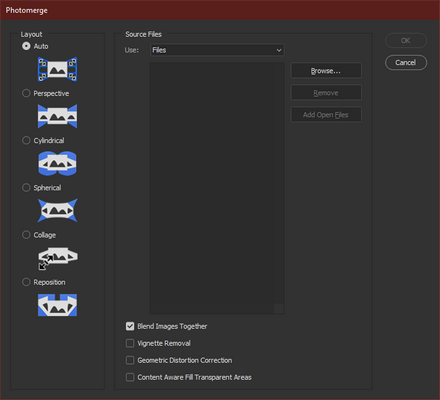Image resolution: width=440 pixels, height=400 pixels.
Task: Click the Layout group label
Action: coord(31,34)
